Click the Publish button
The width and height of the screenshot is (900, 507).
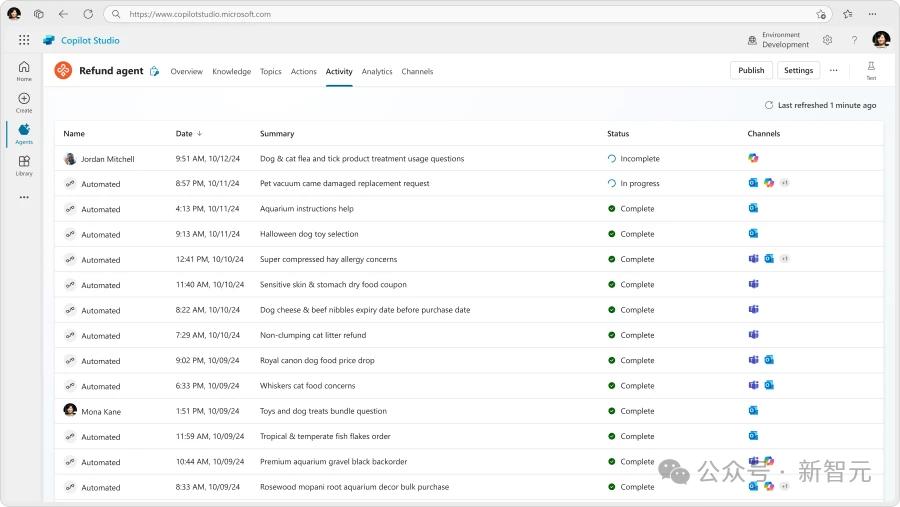click(x=751, y=70)
